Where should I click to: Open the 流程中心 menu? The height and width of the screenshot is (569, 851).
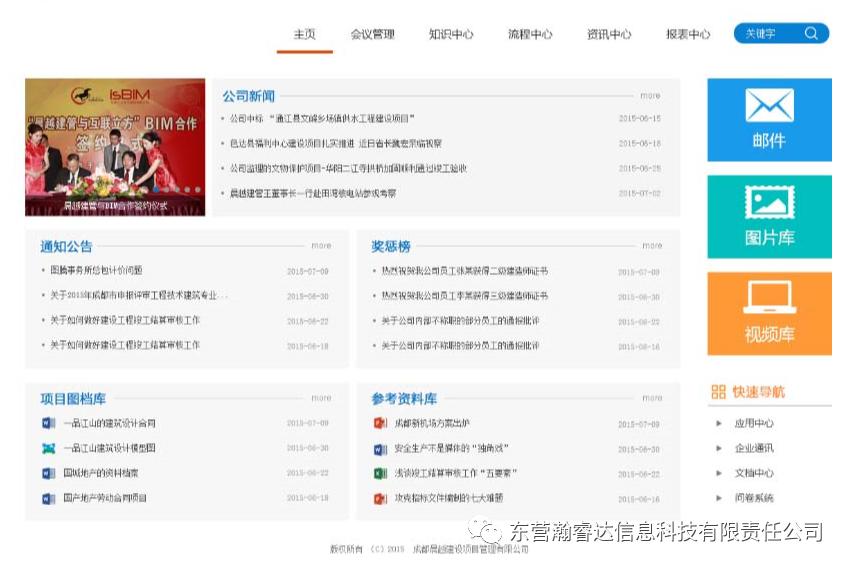coord(530,34)
